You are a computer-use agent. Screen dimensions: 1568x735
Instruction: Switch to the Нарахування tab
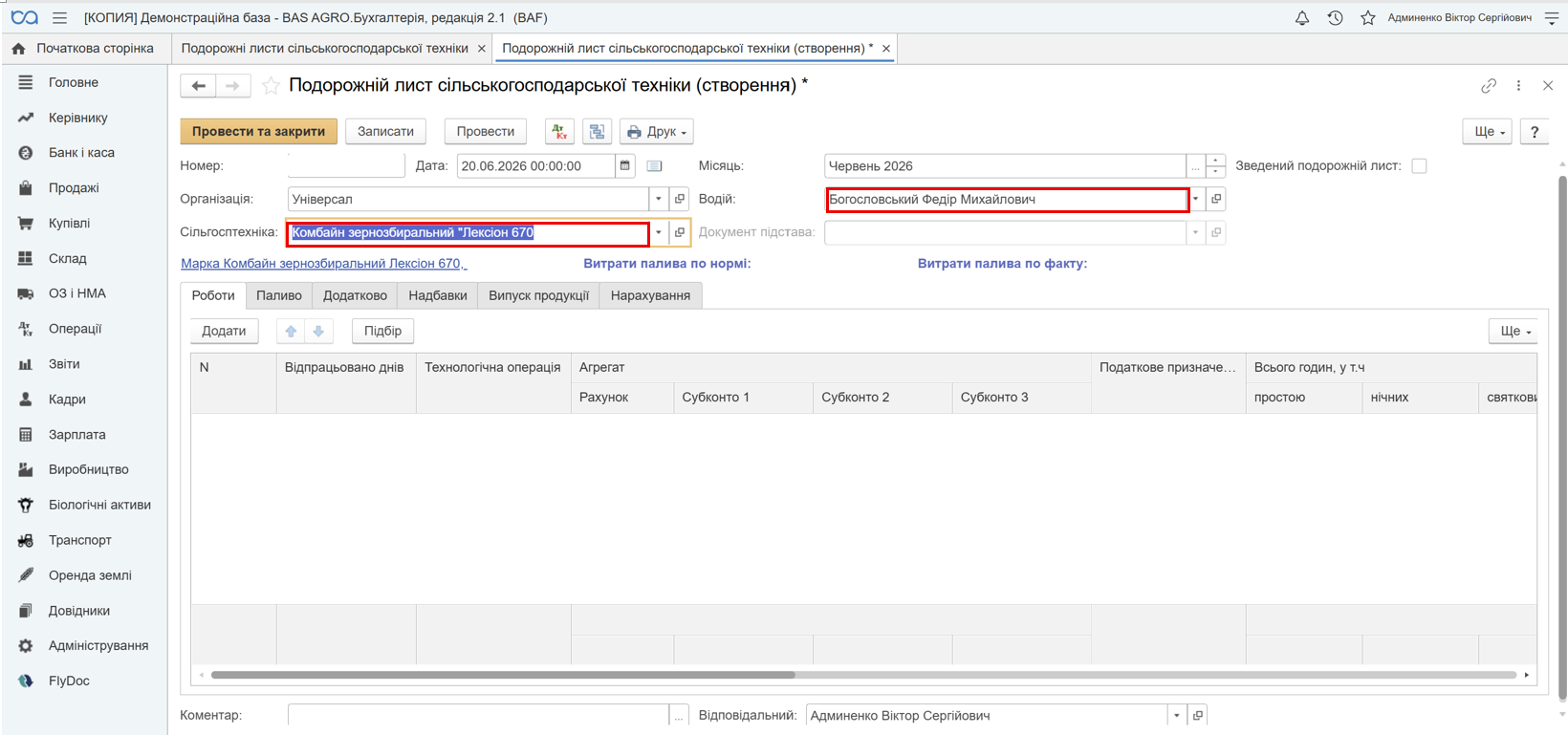click(x=650, y=296)
